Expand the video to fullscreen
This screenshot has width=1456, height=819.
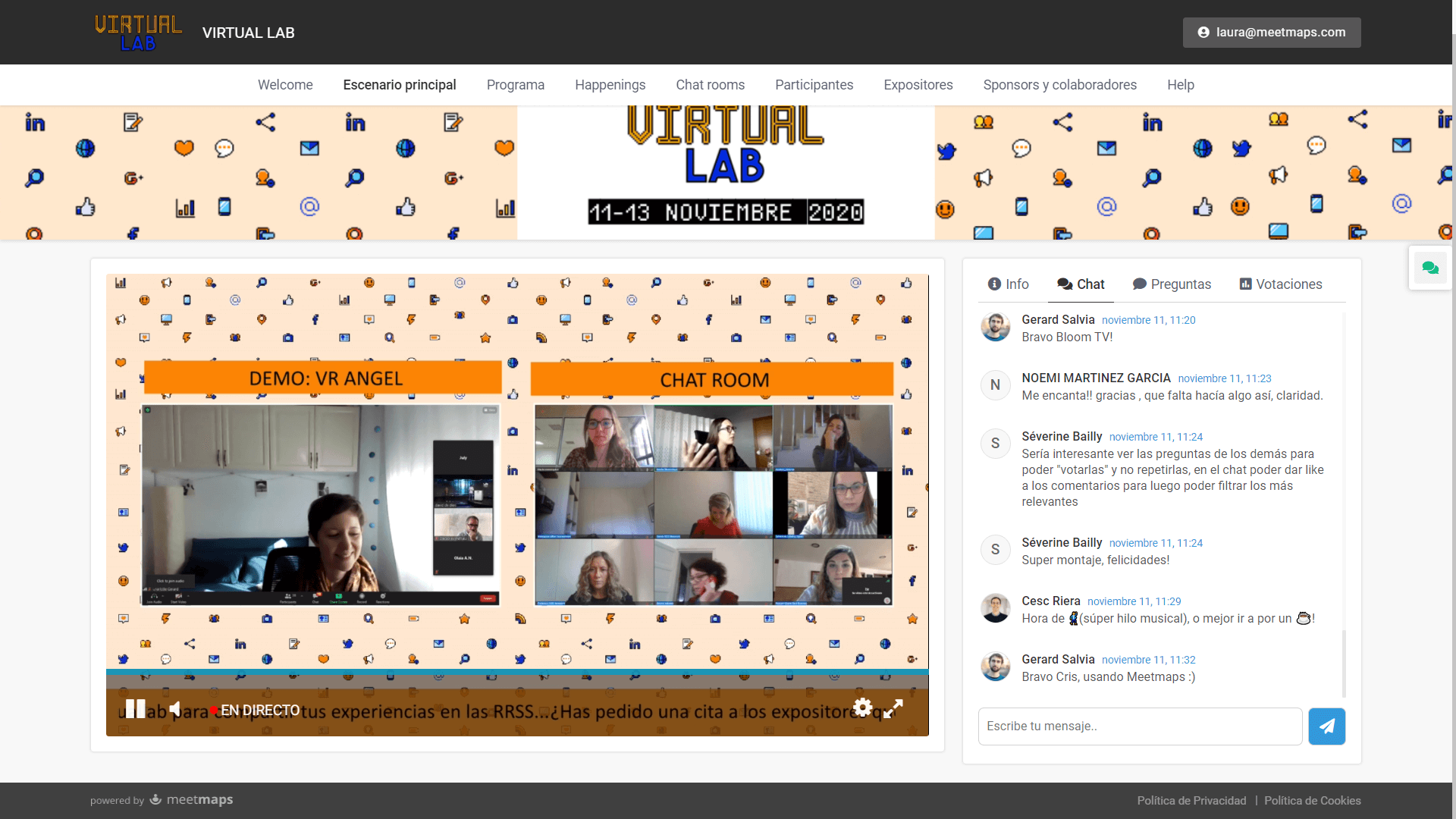pyautogui.click(x=893, y=709)
